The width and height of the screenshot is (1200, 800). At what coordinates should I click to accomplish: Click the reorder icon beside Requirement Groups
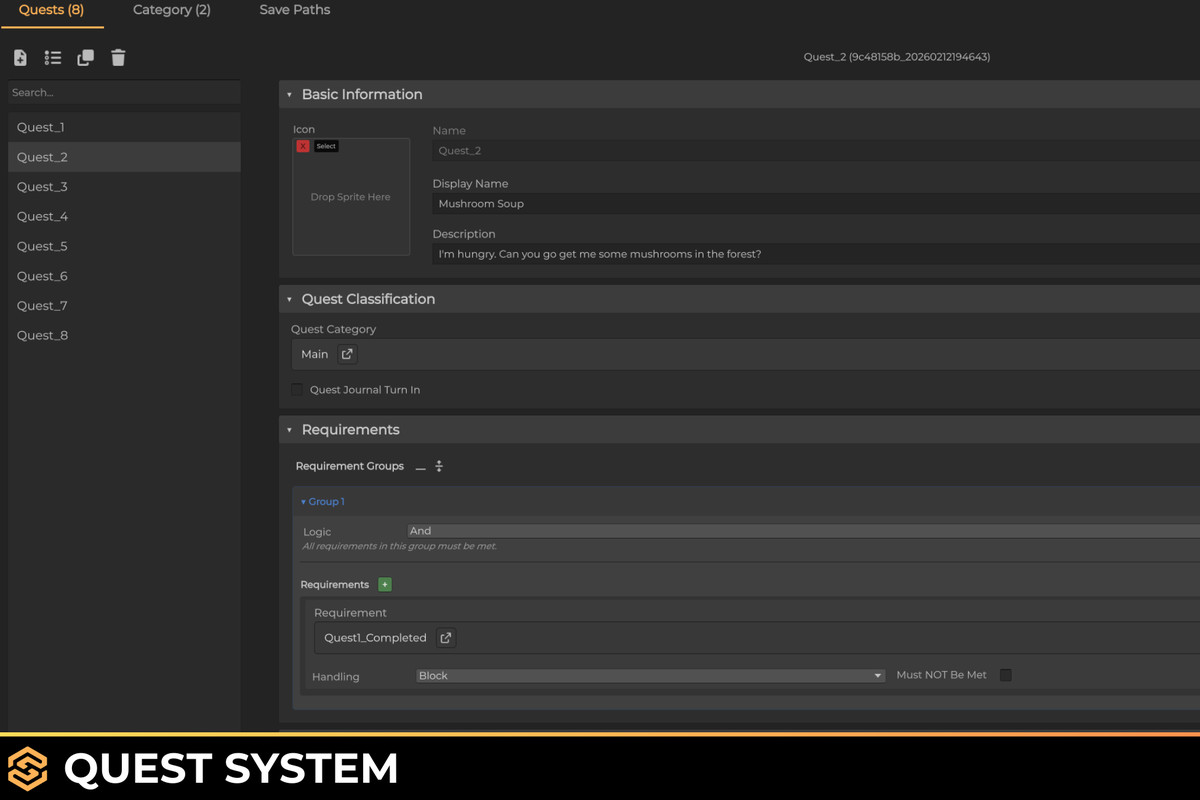coord(438,465)
